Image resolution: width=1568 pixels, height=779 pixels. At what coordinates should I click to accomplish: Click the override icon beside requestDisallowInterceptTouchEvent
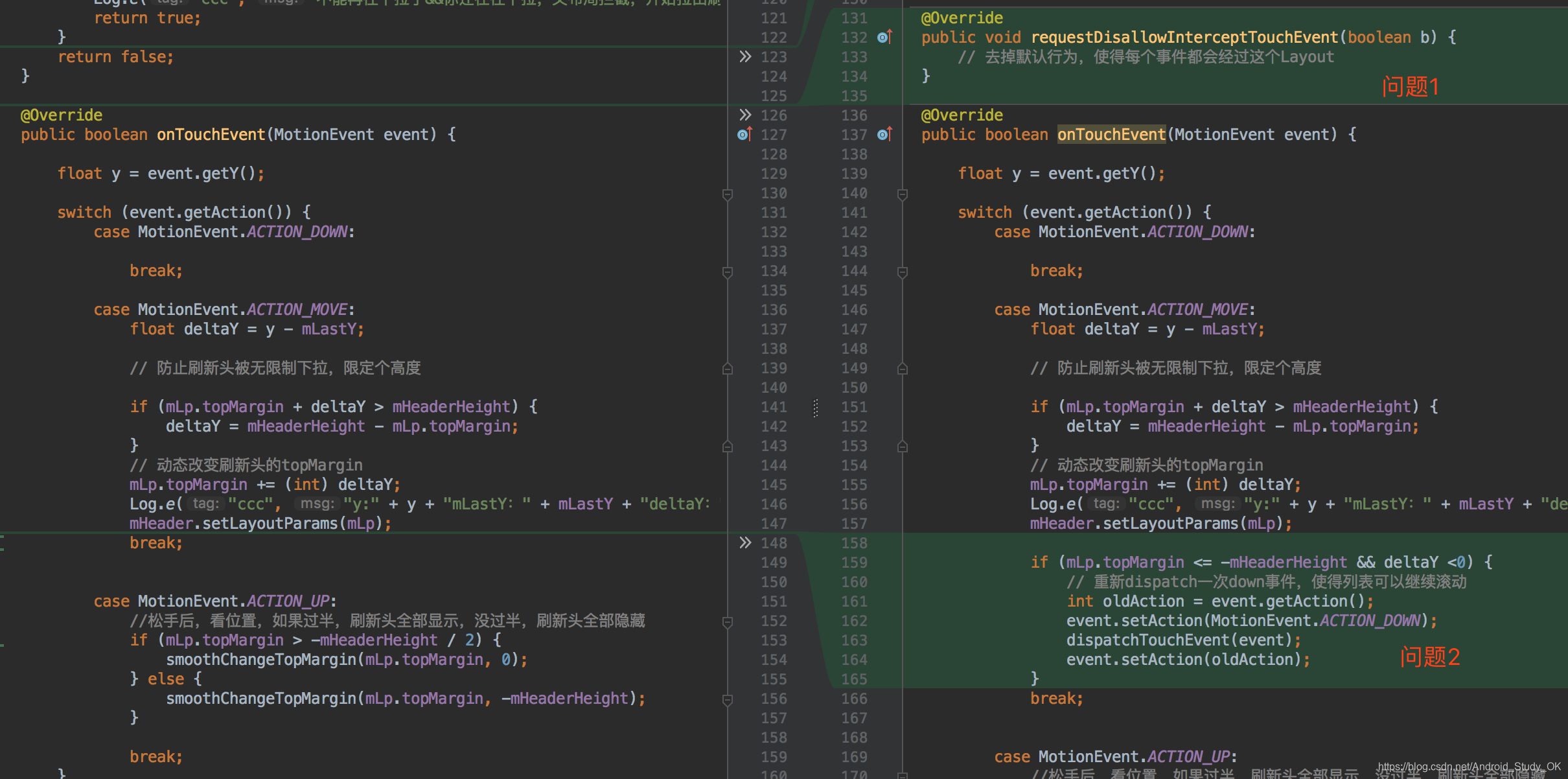(884, 37)
